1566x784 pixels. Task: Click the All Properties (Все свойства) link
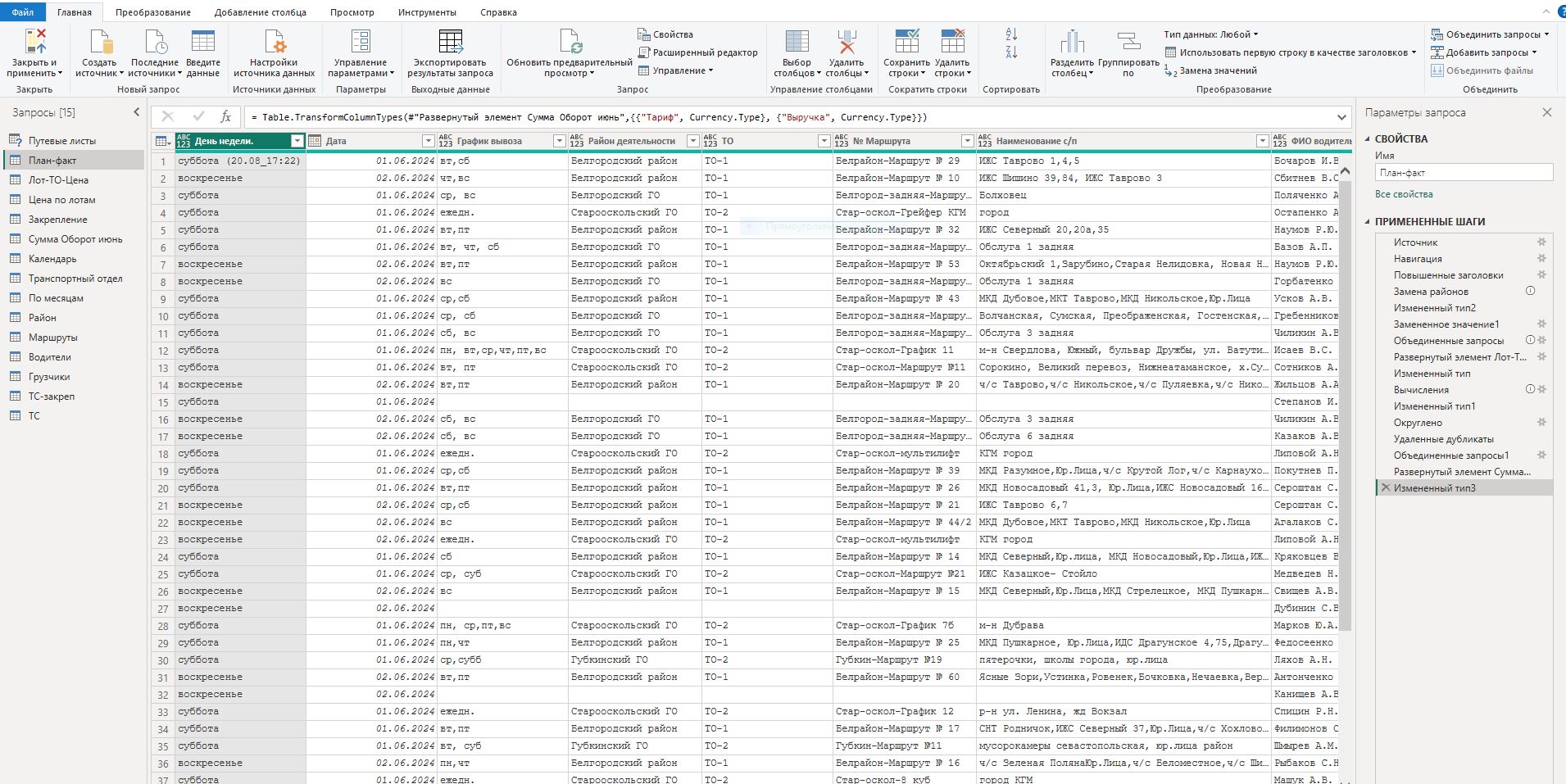coord(1404,194)
